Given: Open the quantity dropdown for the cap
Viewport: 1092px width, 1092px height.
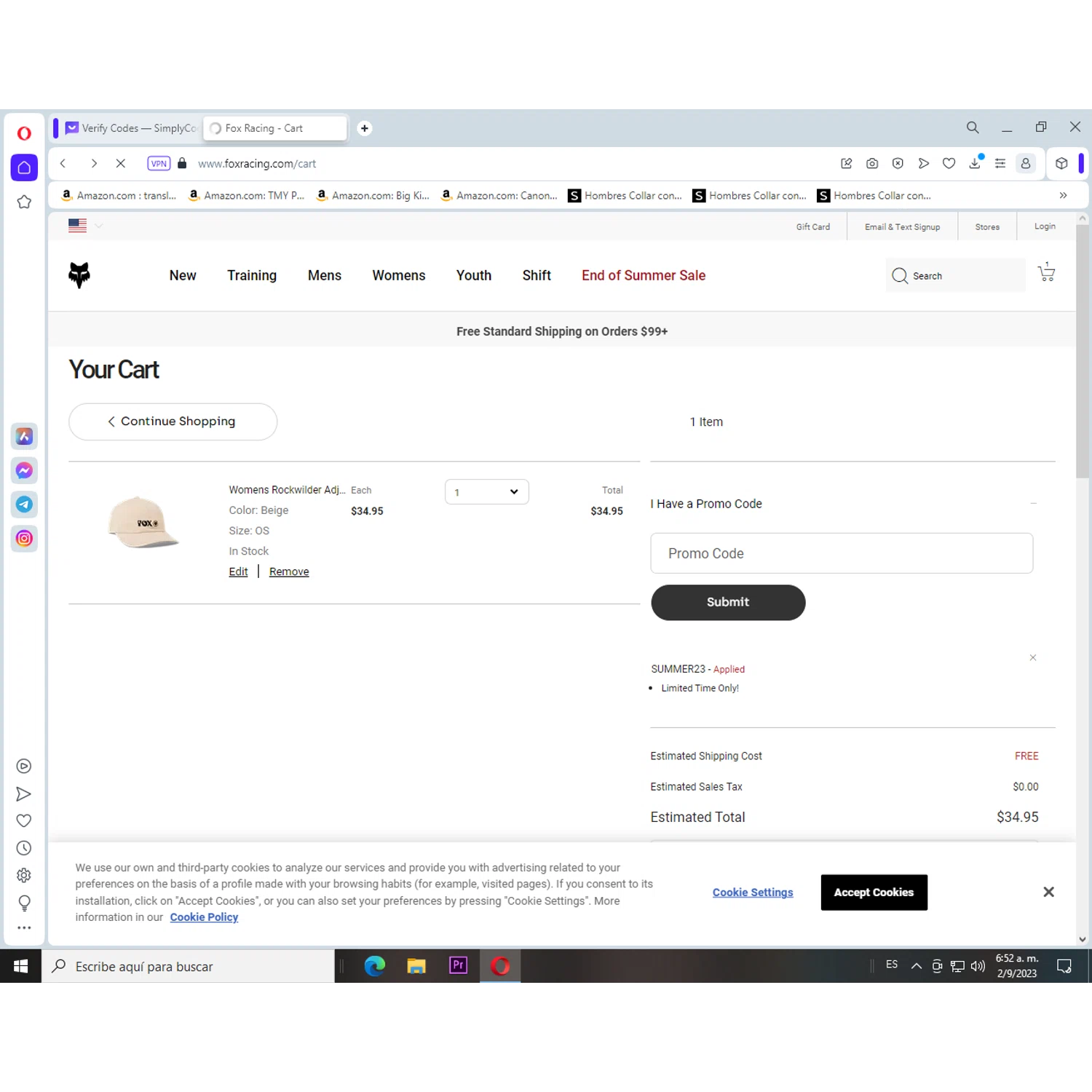Looking at the screenshot, I should point(487,492).
